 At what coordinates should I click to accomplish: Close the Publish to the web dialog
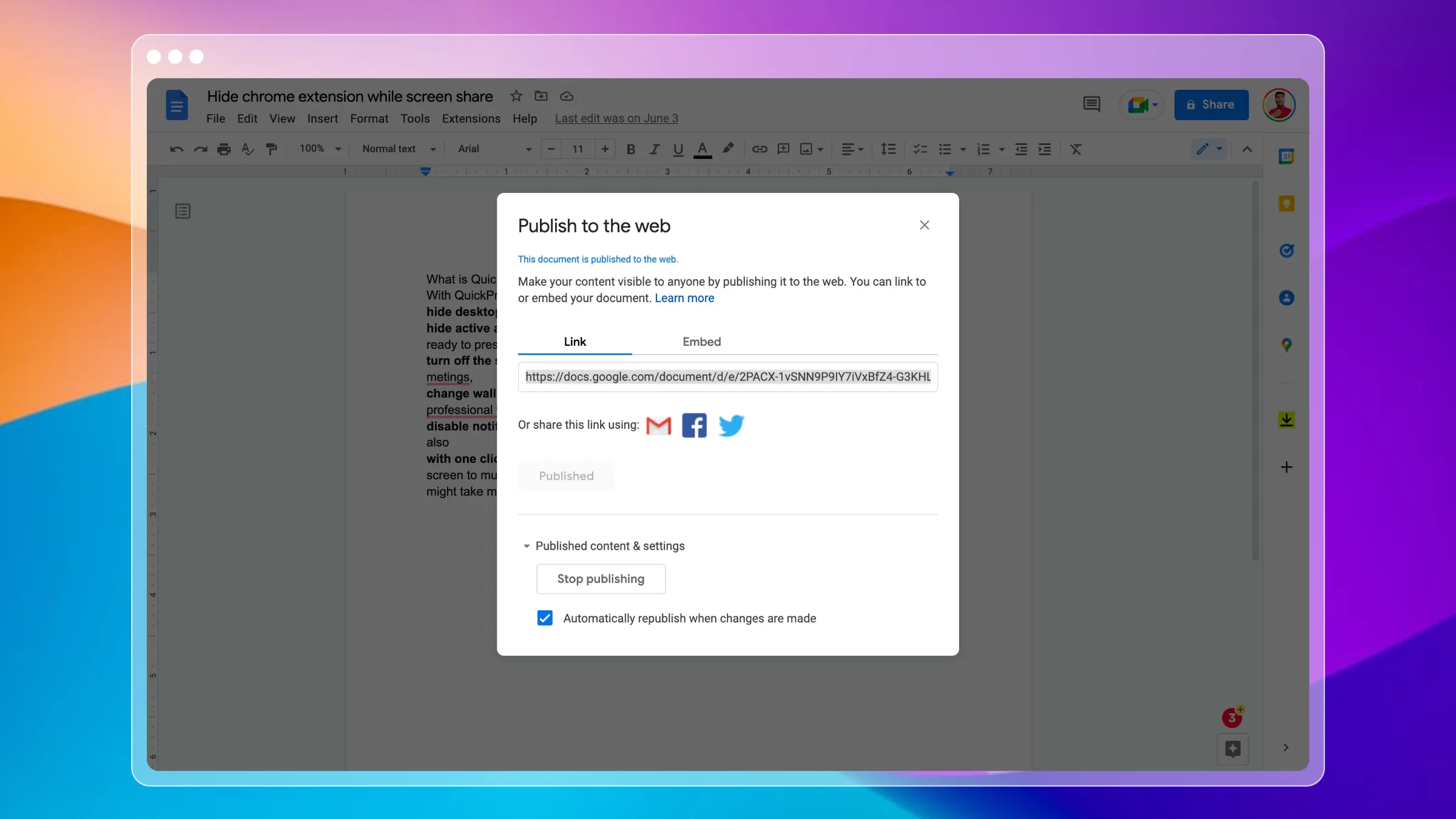pos(924,225)
